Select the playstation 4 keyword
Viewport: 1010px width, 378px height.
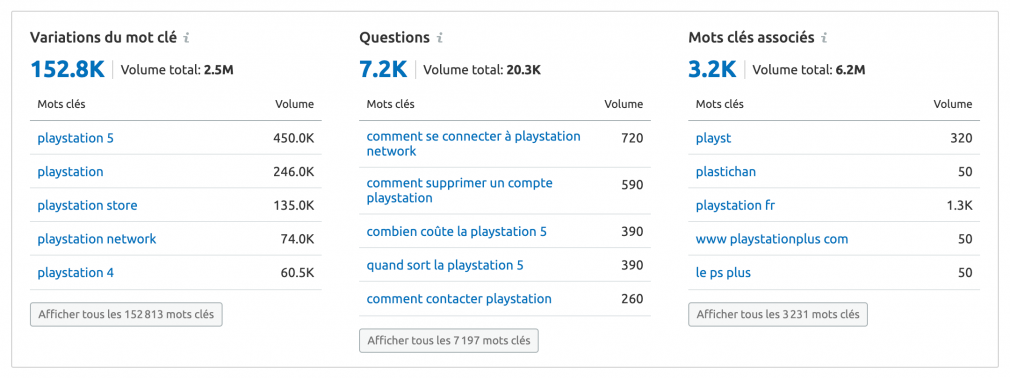click(75, 272)
